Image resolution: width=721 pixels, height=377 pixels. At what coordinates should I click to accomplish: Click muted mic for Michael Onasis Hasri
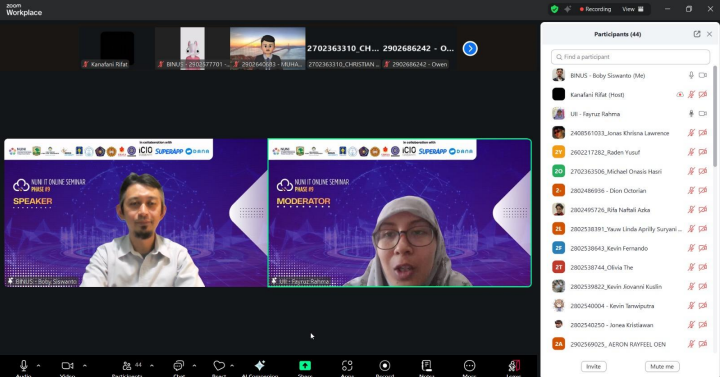click(691, 171)
